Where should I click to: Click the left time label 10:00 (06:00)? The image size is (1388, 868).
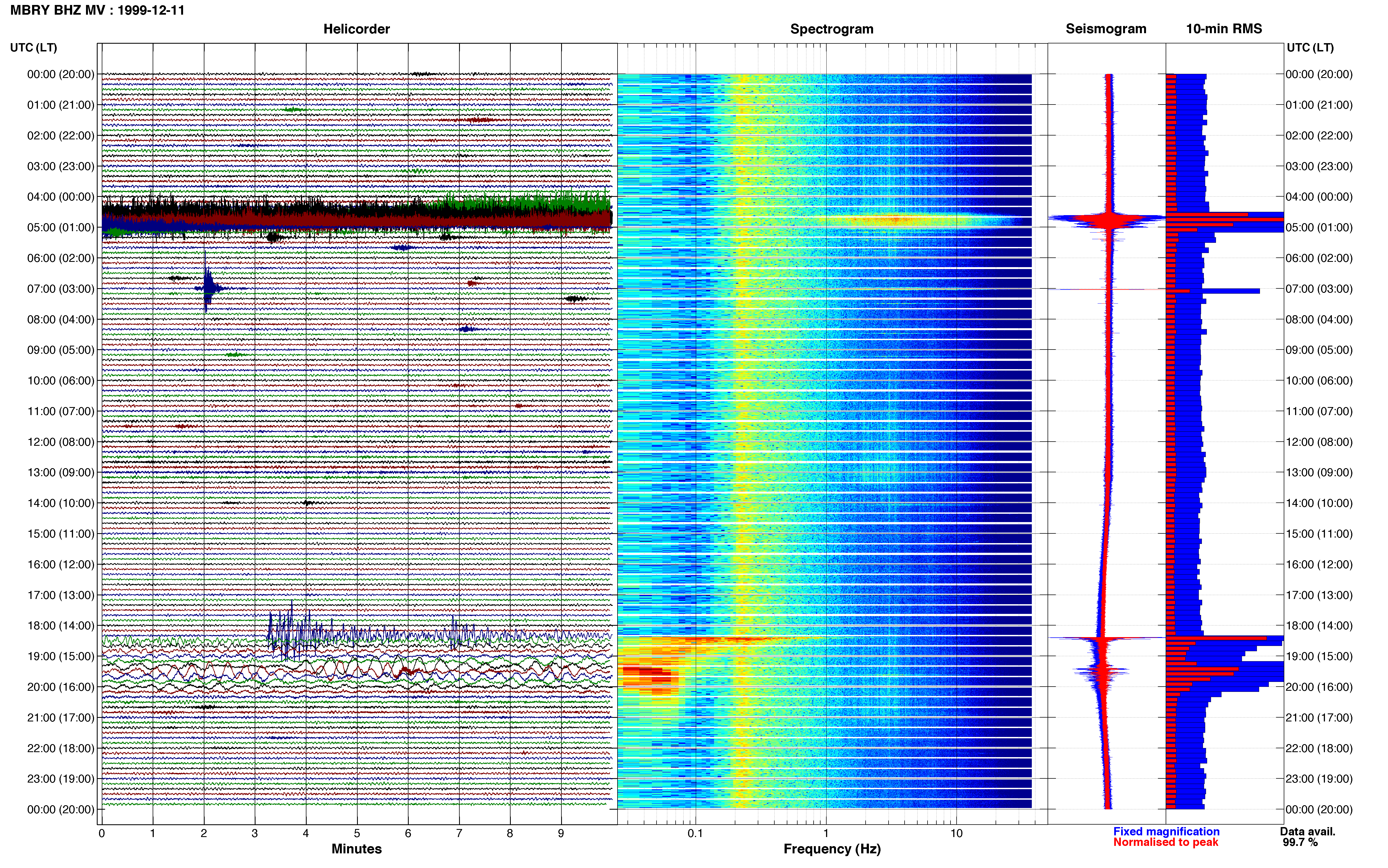[61, 380]
